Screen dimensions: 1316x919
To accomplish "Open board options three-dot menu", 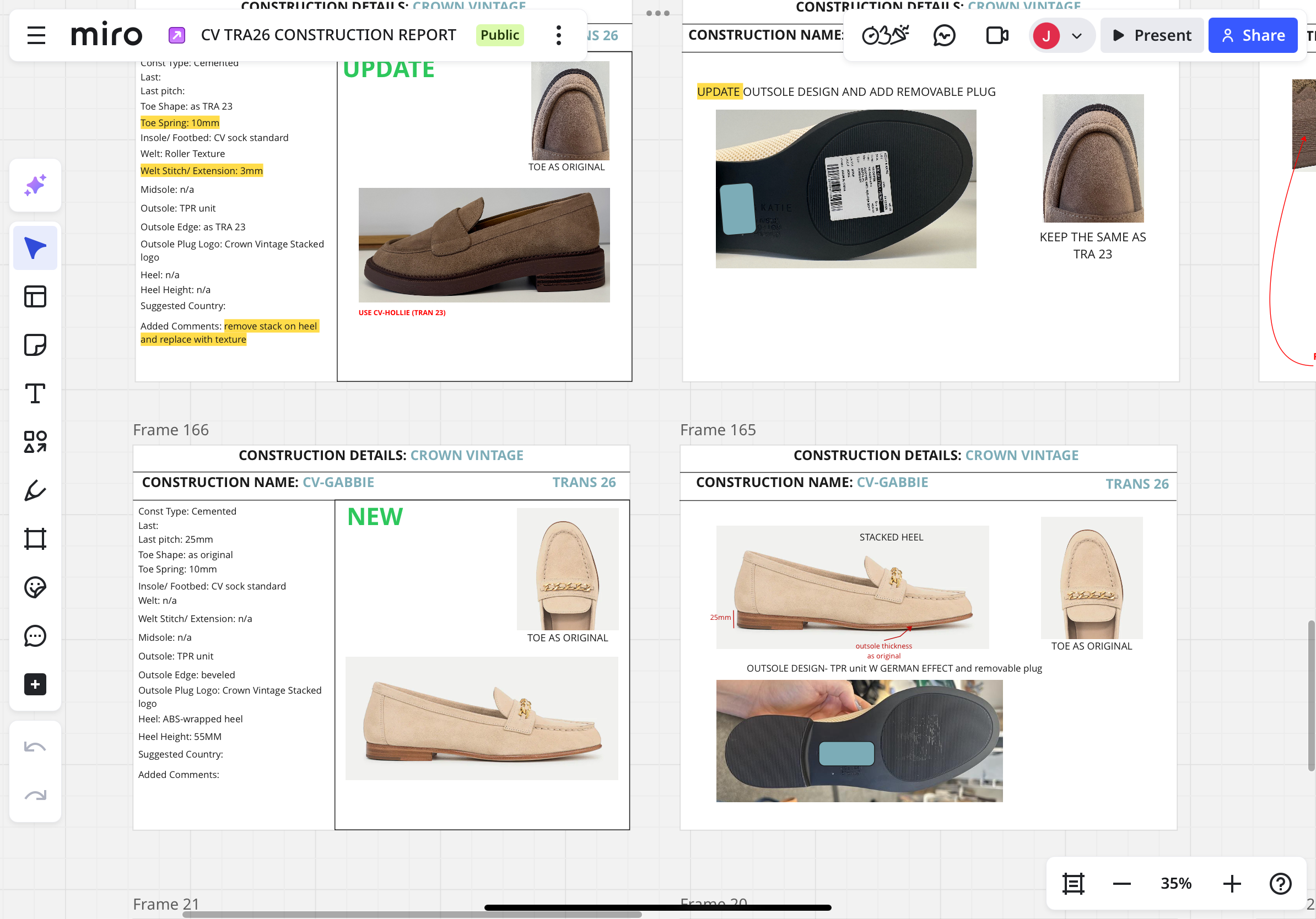I will pos(558,35).
